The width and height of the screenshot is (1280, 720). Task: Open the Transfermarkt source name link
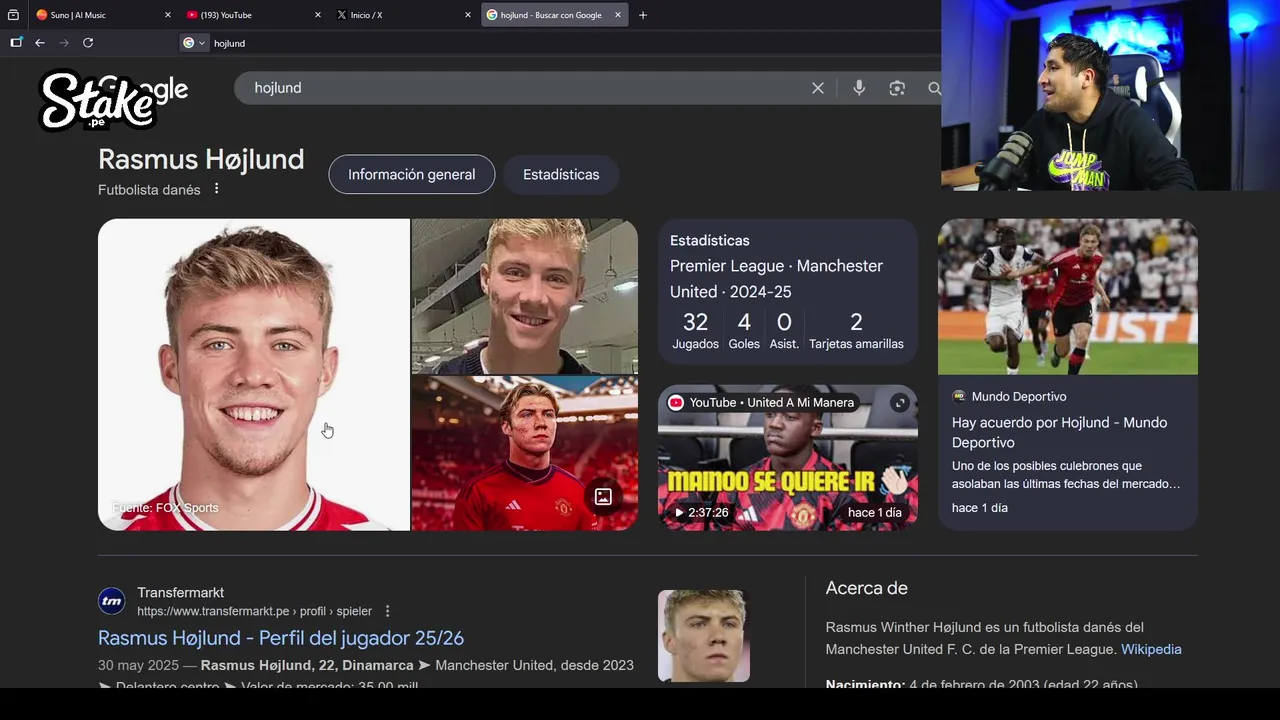[x=181, y=592]
